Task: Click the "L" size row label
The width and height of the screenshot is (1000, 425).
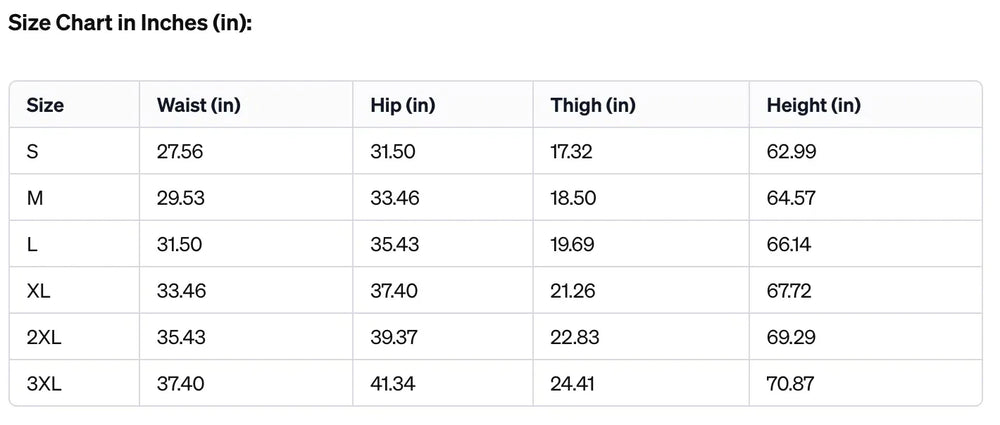Action: pos(32,244)
